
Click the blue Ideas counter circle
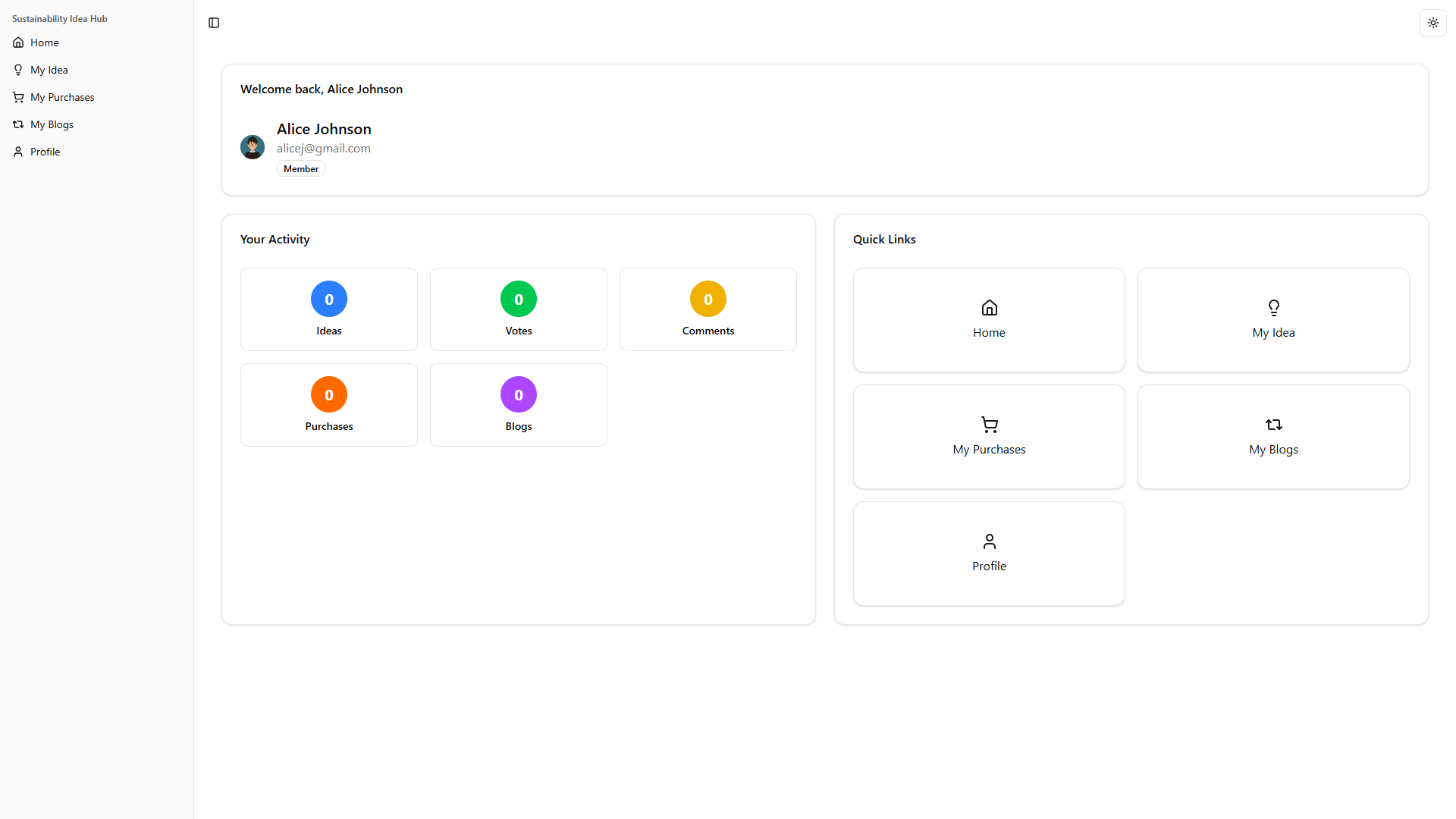328,299
